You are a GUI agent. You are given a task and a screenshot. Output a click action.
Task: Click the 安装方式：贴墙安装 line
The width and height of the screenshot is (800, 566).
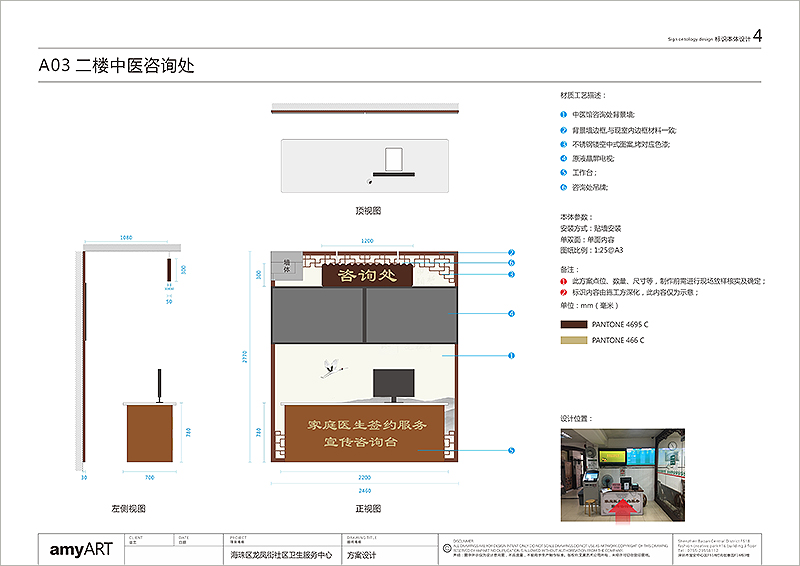591,229
